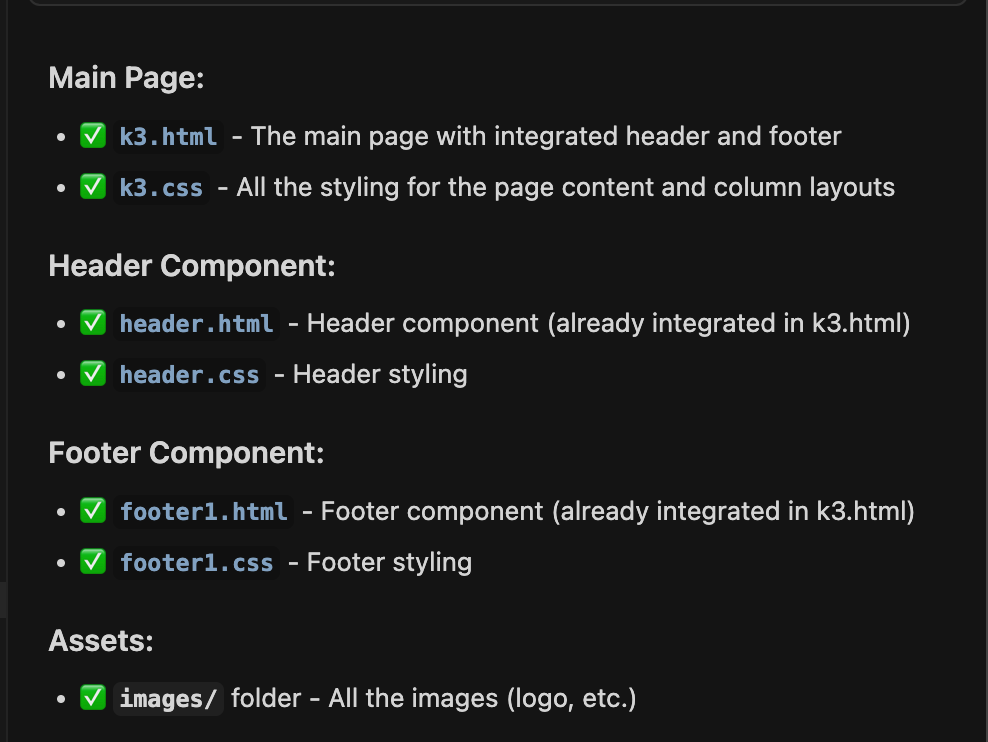The width and height of the screenshot is (988, 742).
Task: Click the green checkmark before footer1.css
Action: [93, 562]
